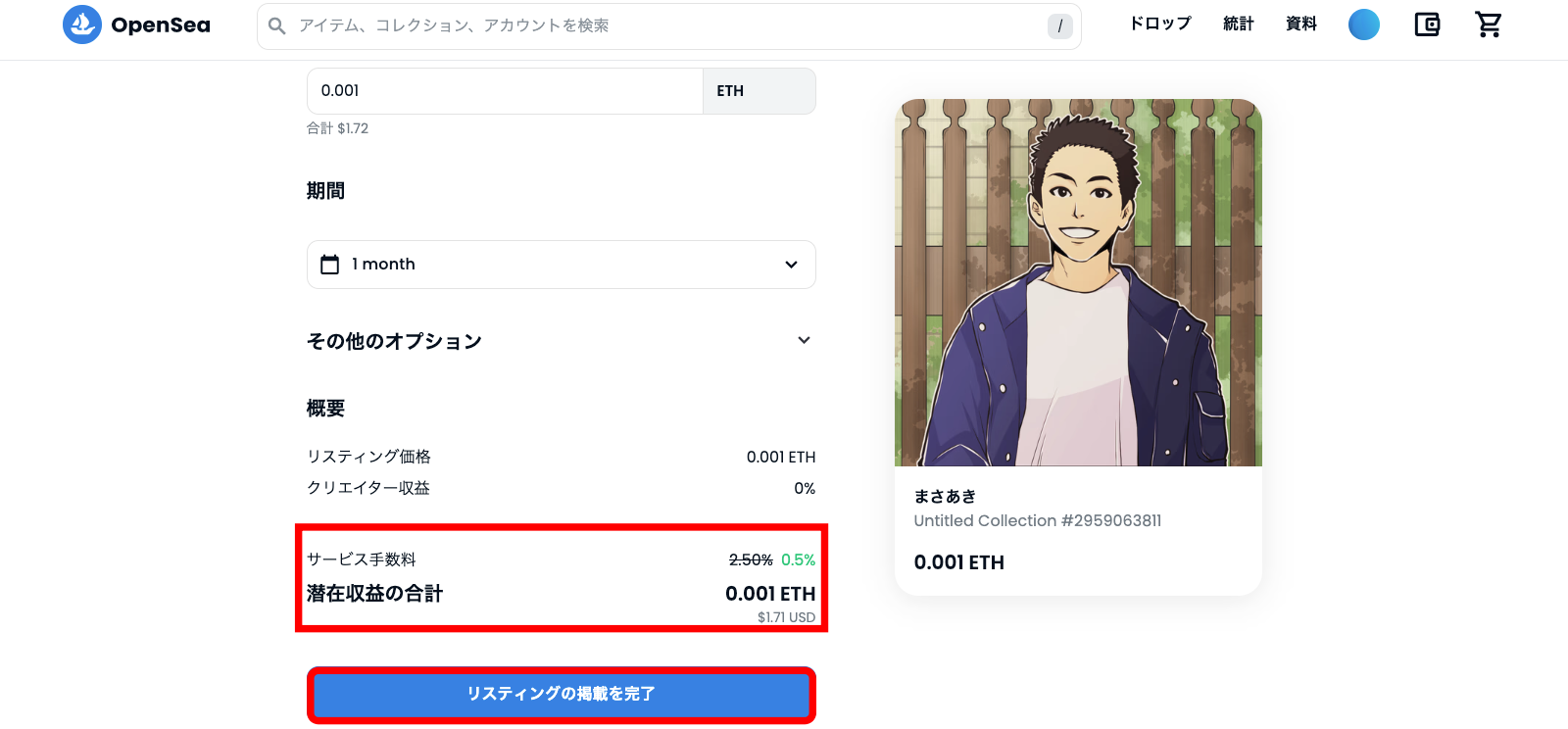Viewport: 1568px width, 729px height.
Task: Click the 0.001 price input field
Action: click(505, 91)
